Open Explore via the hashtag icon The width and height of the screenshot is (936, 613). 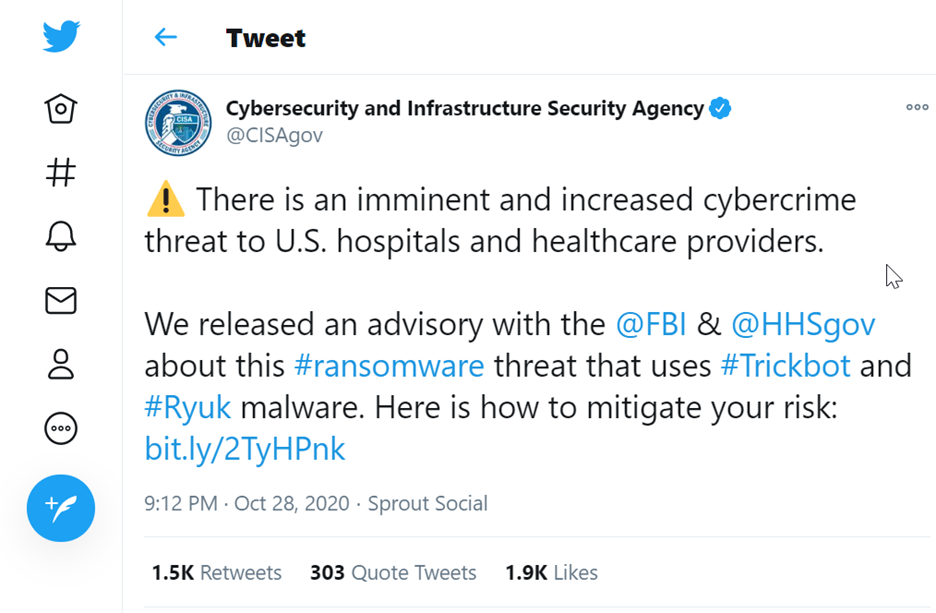(x=61, y=172)
